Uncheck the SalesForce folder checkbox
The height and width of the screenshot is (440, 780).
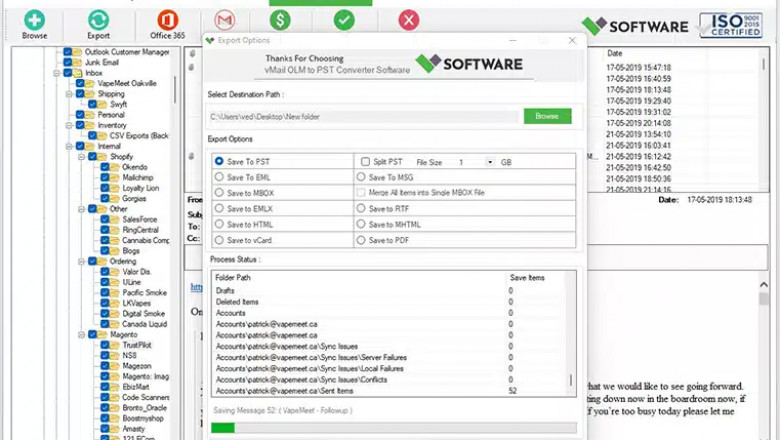pyautogui.click(x=105, y=219)
